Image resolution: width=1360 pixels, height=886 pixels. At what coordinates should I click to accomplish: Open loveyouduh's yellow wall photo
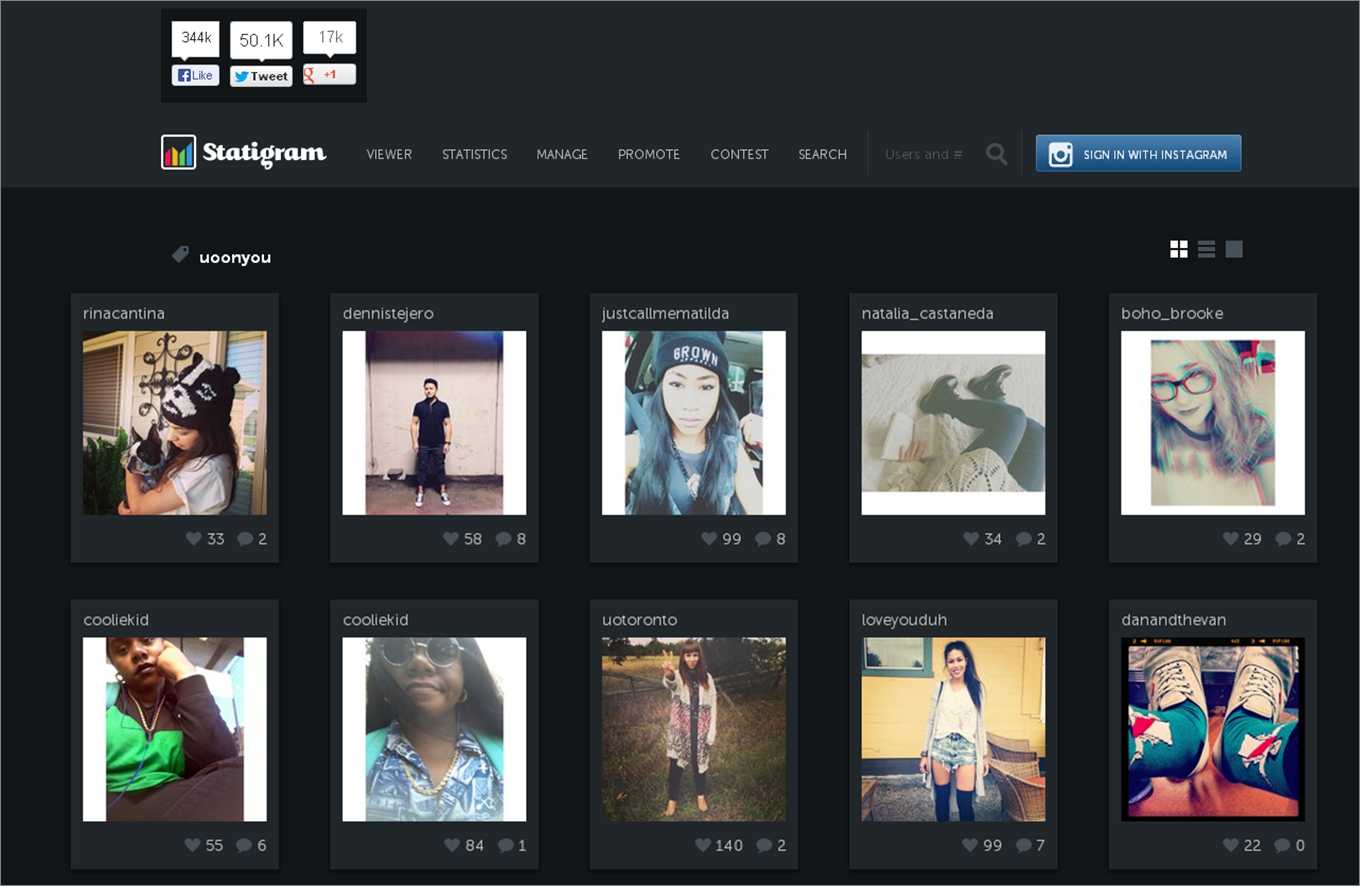pos(953,730)
